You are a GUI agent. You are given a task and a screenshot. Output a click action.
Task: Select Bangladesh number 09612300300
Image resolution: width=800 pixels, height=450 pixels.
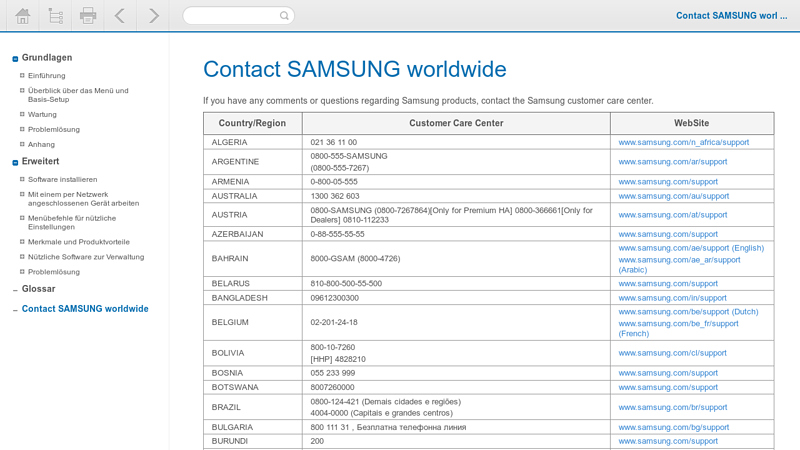pos(334,298)
